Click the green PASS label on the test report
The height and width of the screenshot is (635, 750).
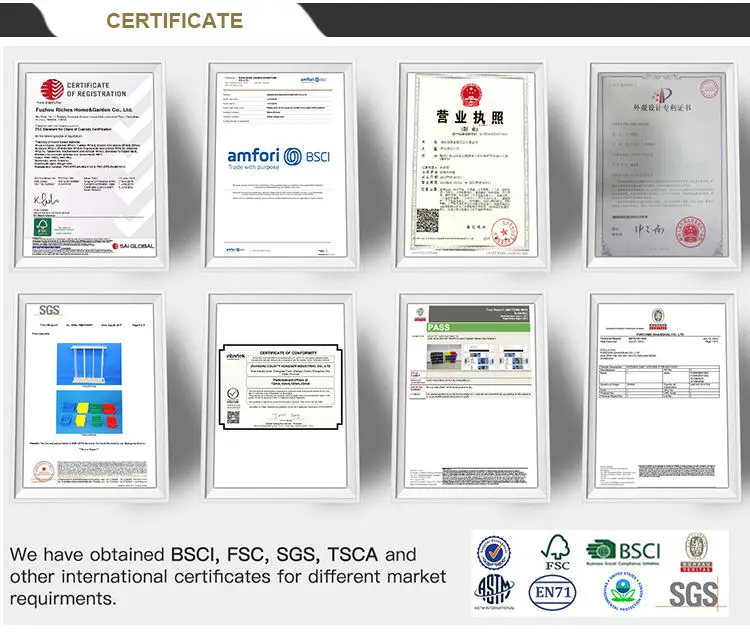pos(478,328)
